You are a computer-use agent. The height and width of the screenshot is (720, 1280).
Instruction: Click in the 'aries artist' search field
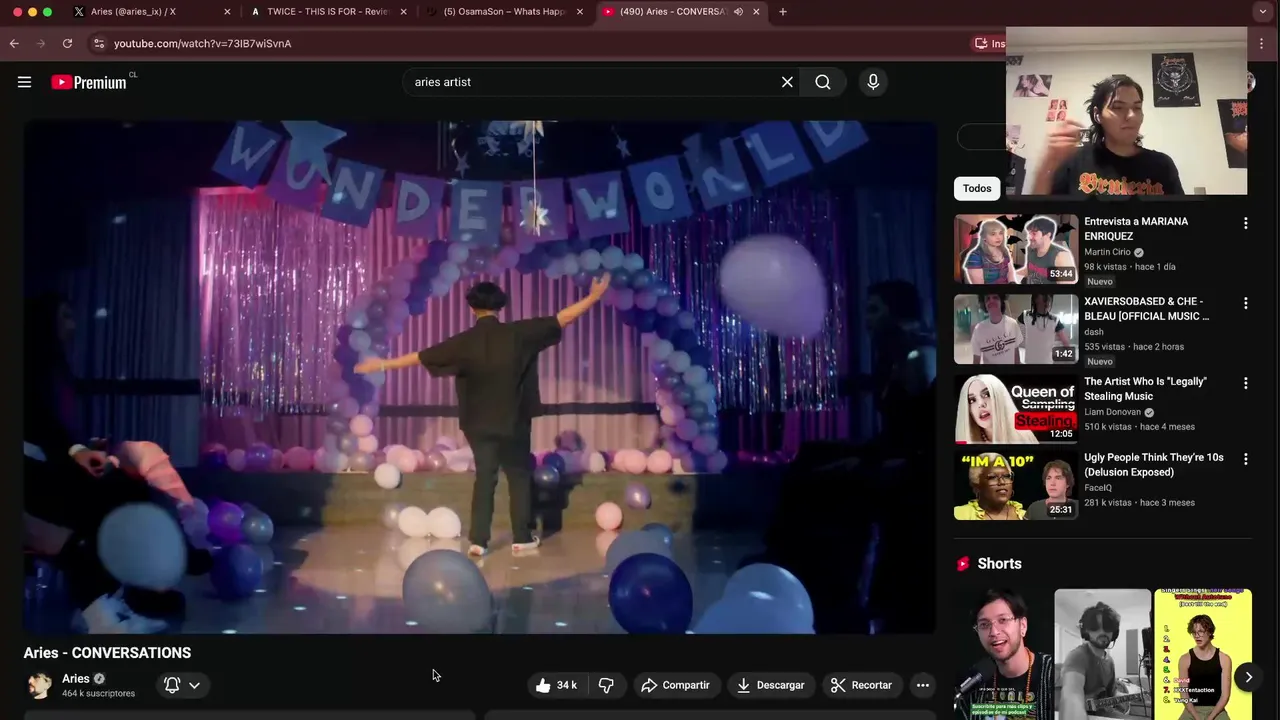coord(590,82)
